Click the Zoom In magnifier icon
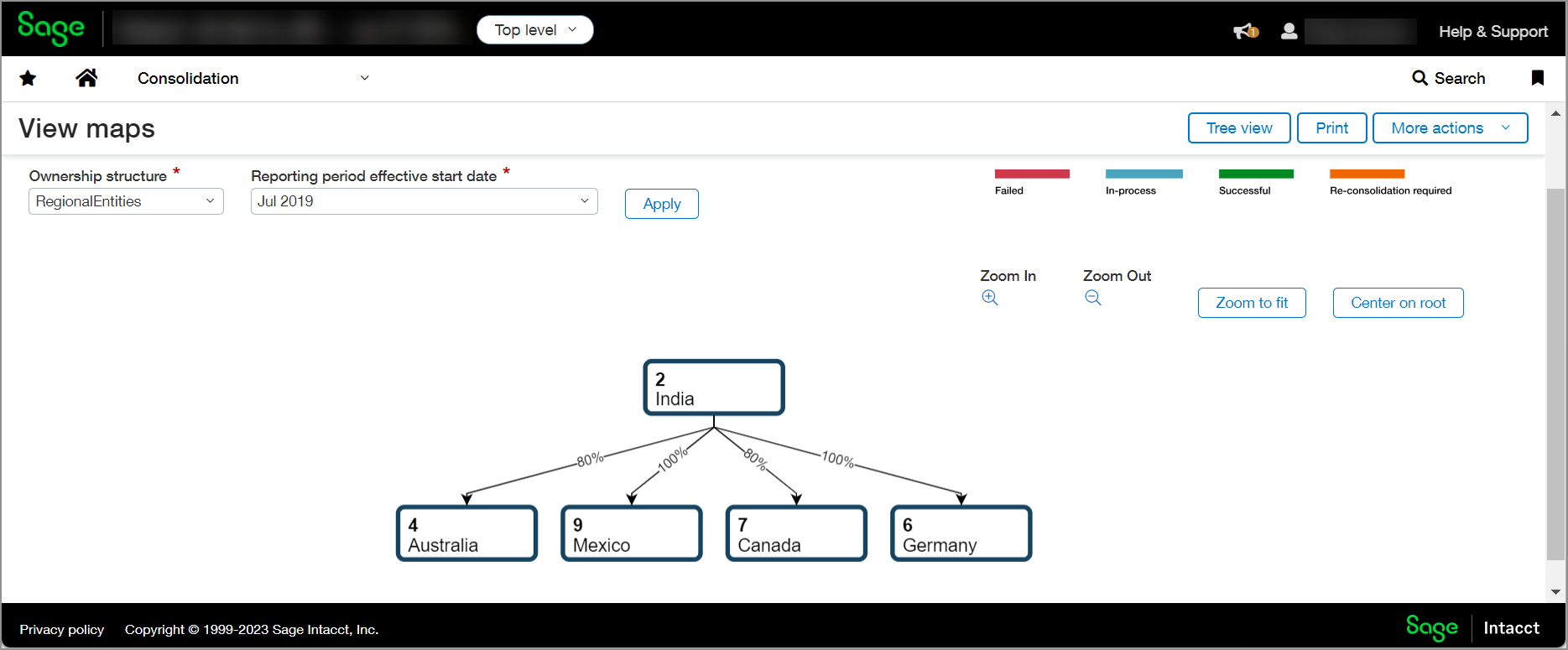 coord(990,298)
